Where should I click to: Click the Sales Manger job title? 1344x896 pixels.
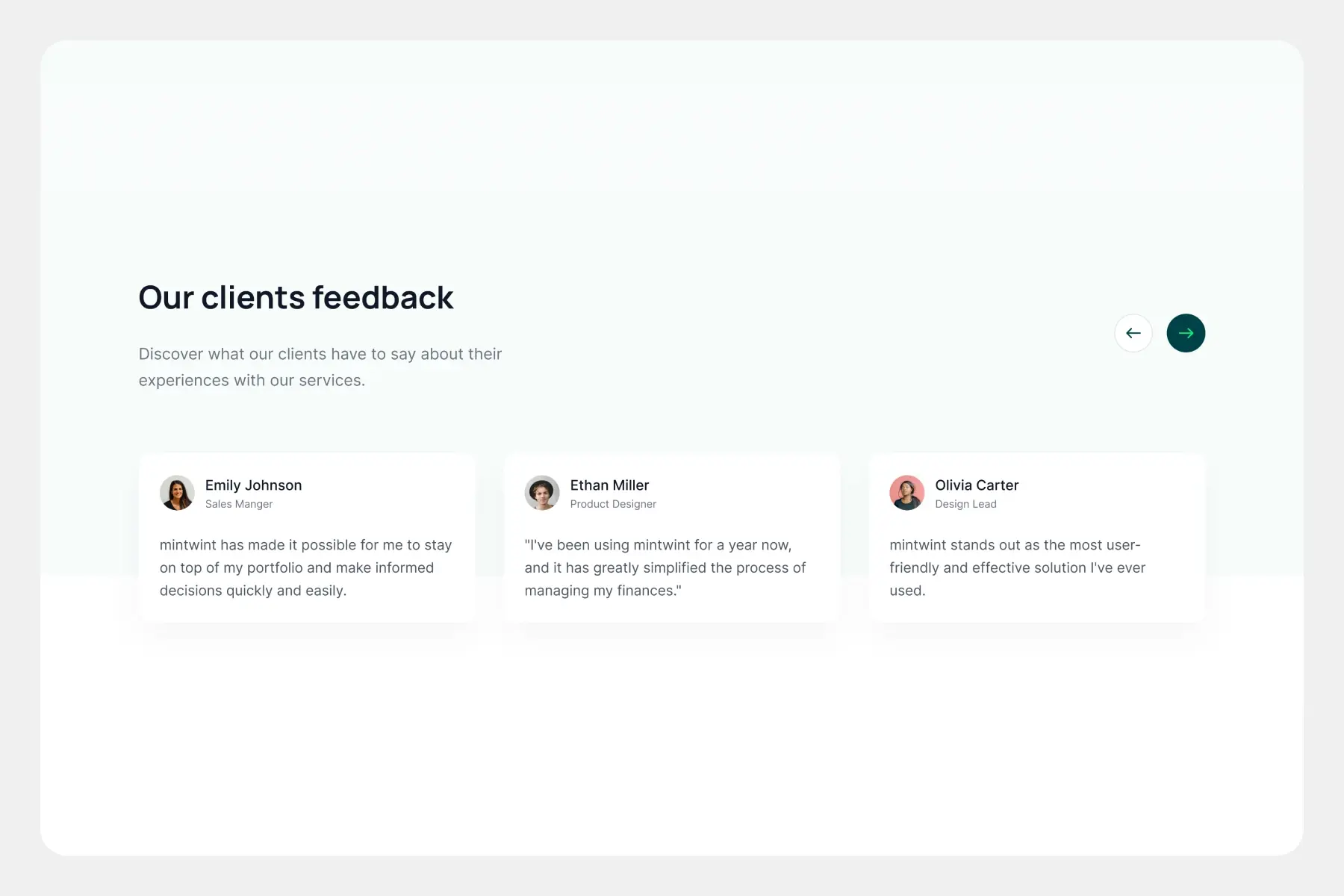[x=239, y=504]
